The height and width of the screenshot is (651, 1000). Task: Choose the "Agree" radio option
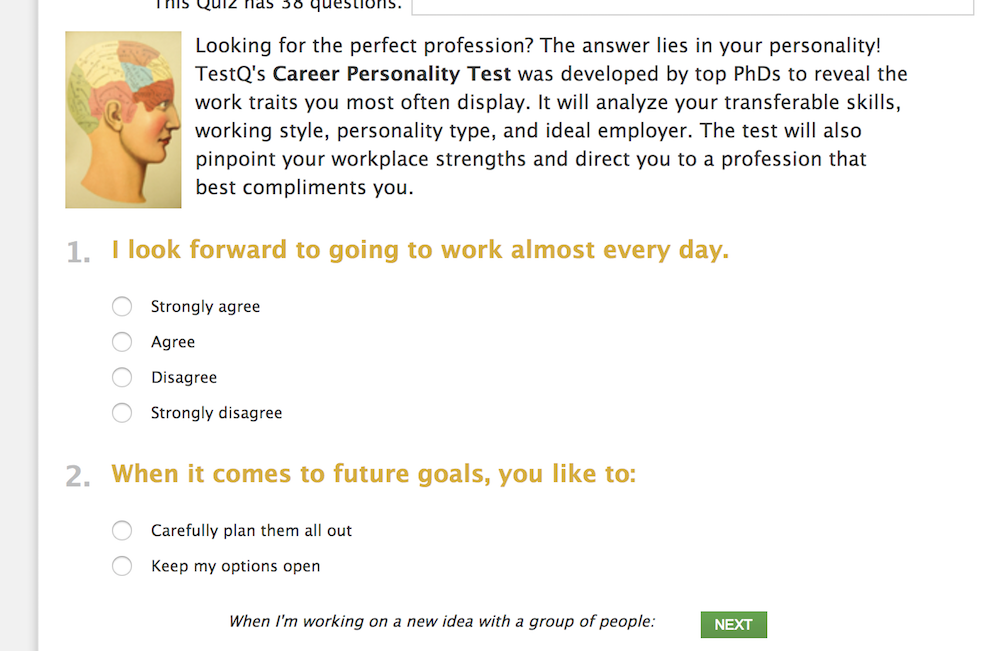(122, 342)
